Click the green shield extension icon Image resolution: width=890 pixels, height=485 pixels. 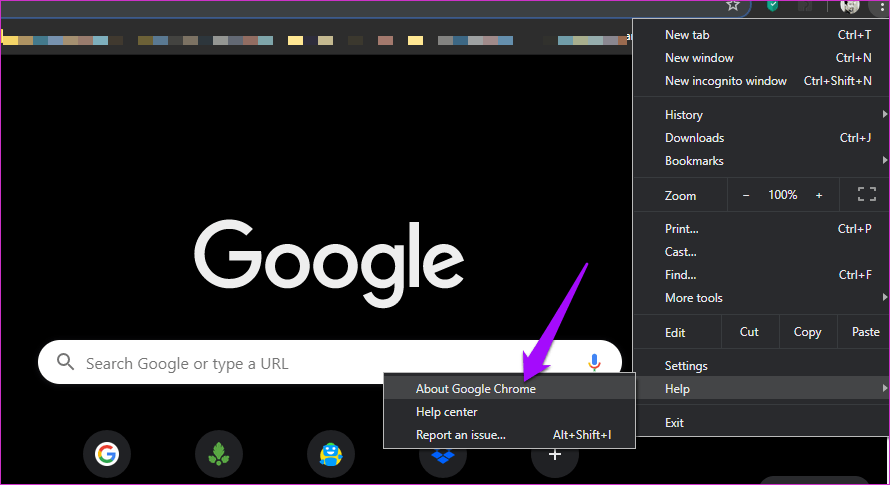click(773, 6)
